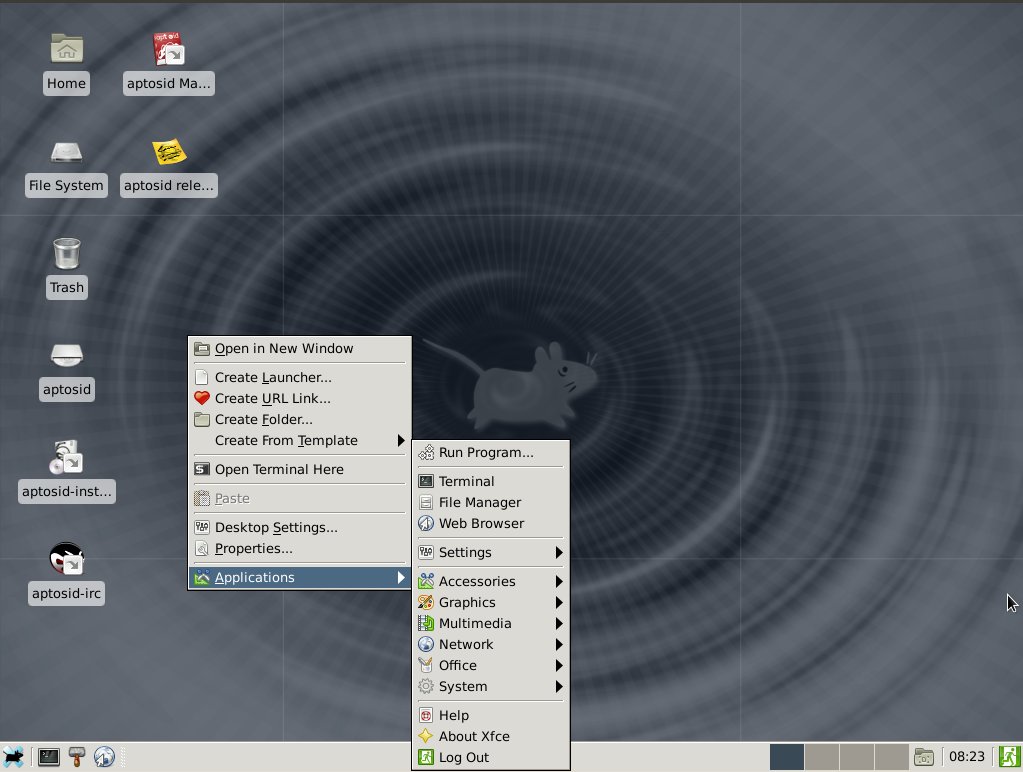Launch Web Browser from the submenu
Viewport: 1023px width, 772px height.
[491, 523]
